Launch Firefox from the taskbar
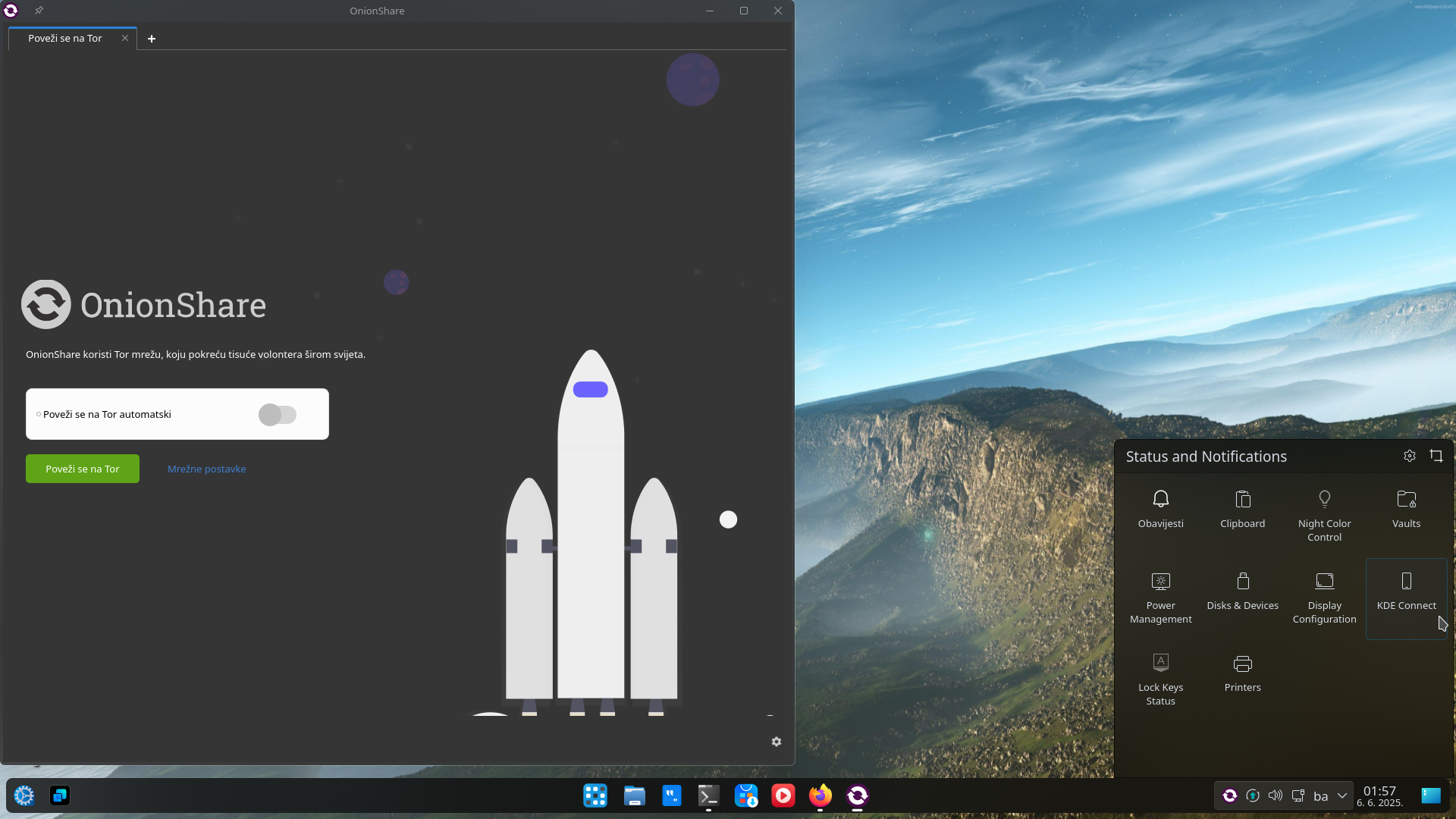Screen dimensions: 1456x819 point(821,795)
